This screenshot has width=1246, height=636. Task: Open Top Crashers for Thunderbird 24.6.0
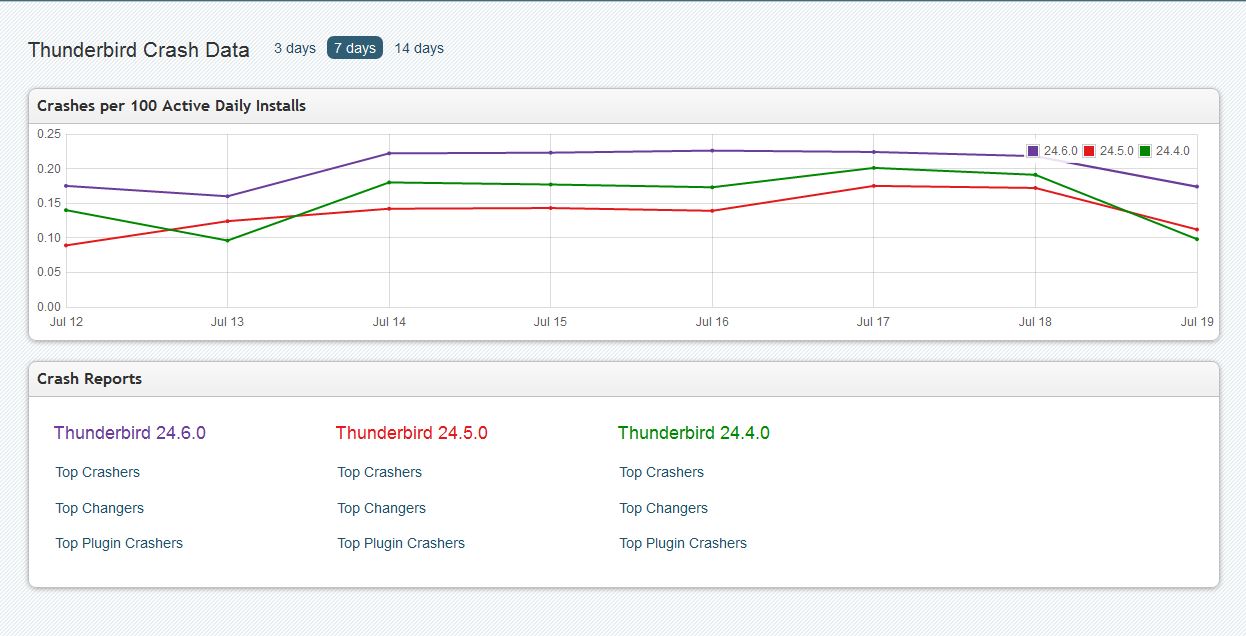98,472
